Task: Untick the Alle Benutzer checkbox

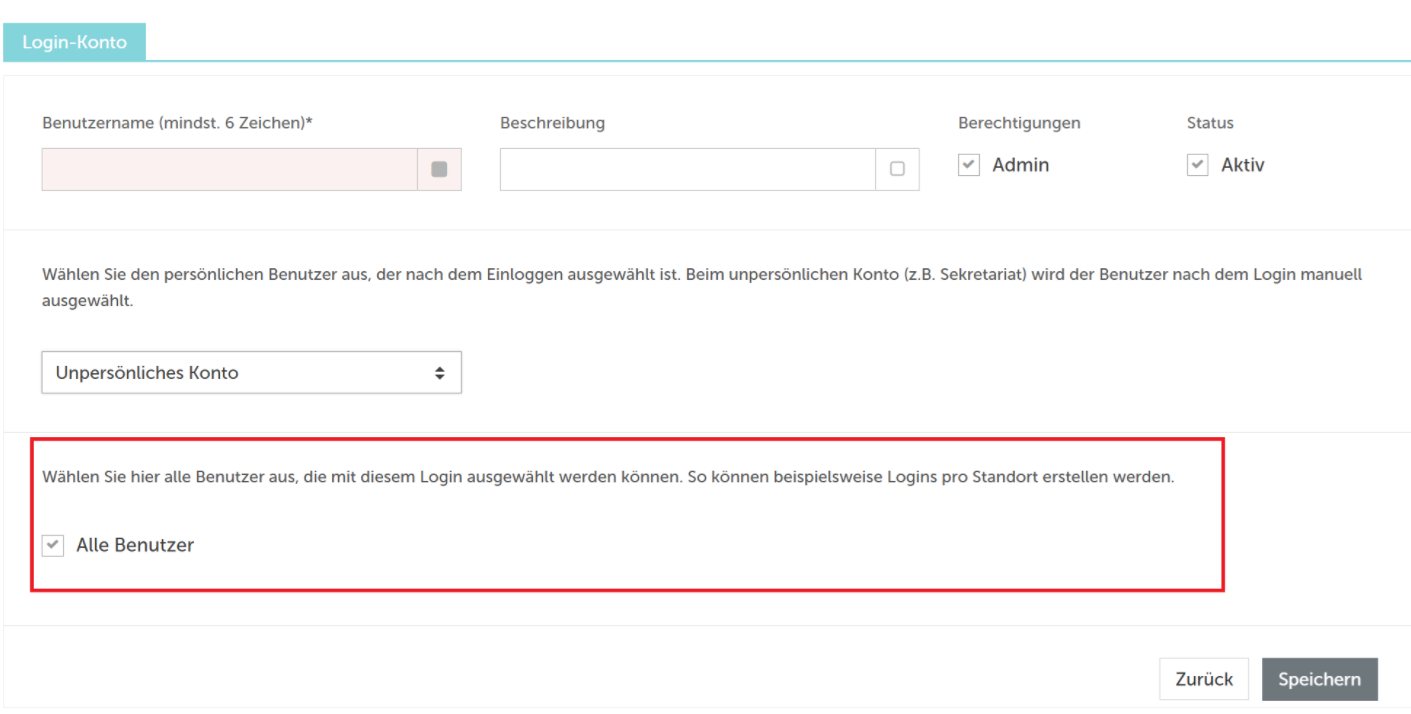Action: 53,545
